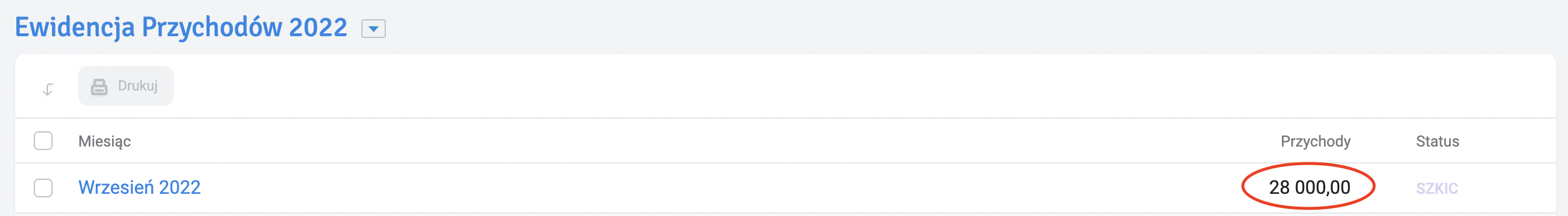
Task: Open the Wrzesień 2022 record link
Action: pyautogui.click(x=140, y=187)
